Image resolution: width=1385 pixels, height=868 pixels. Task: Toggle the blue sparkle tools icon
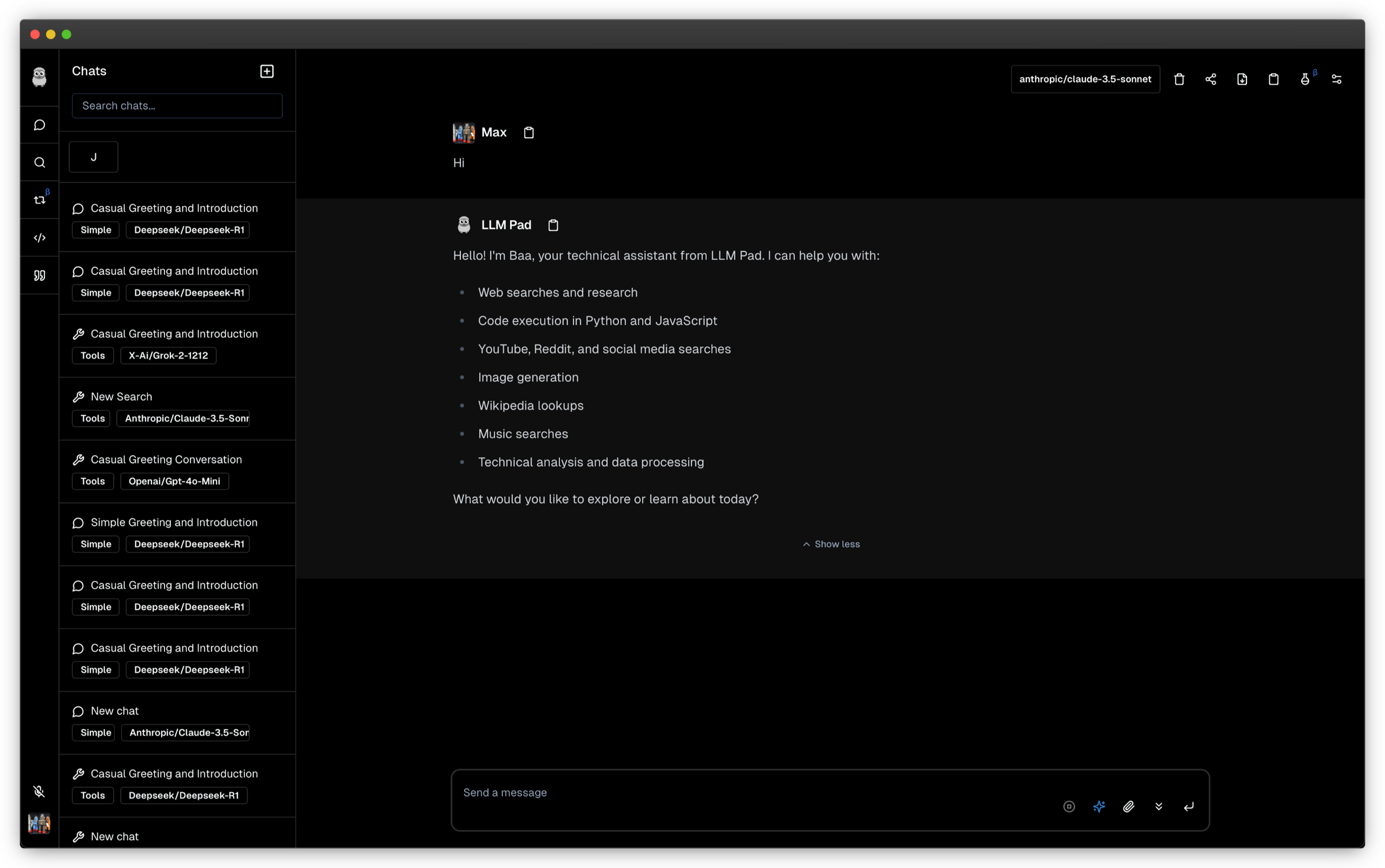coord(1099,806)
